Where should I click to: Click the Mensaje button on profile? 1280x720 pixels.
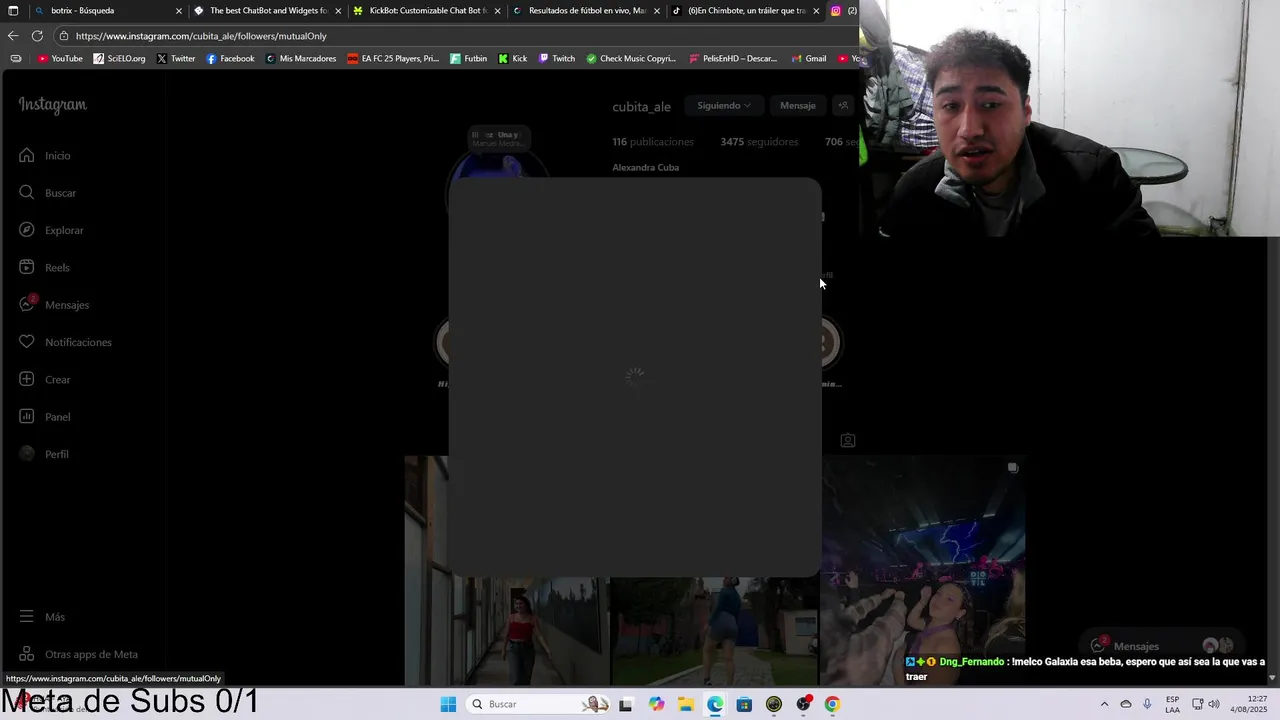point(798,105)
